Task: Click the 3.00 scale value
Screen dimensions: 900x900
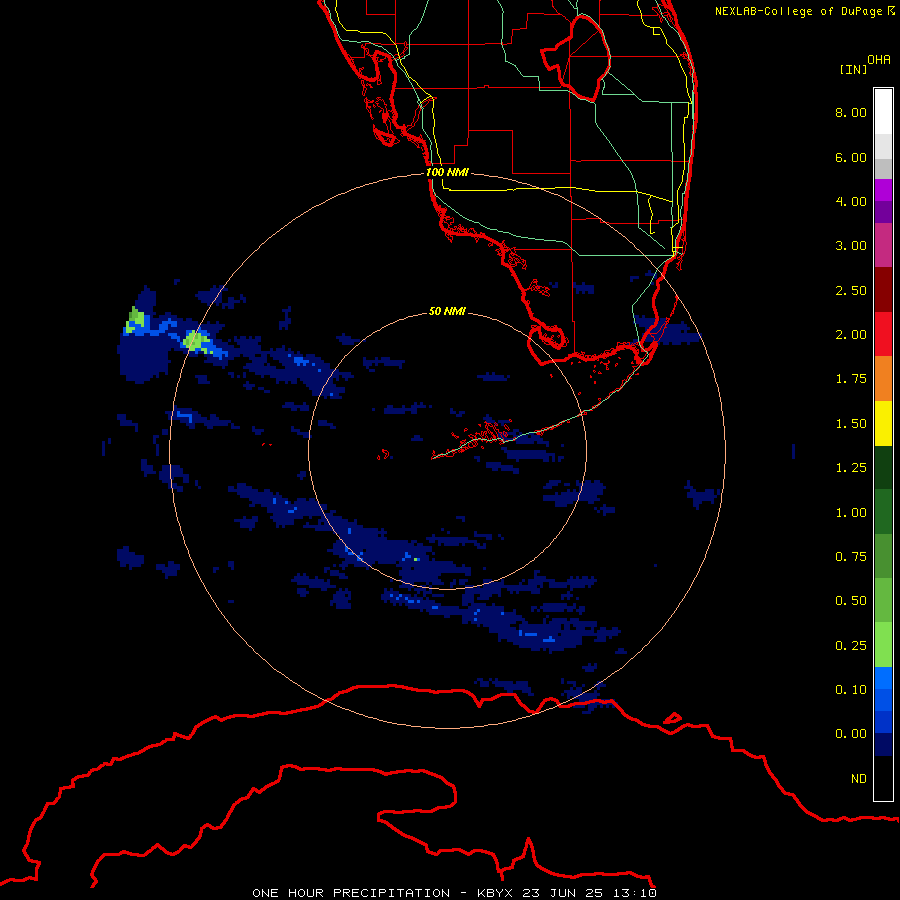Action: 851,246
